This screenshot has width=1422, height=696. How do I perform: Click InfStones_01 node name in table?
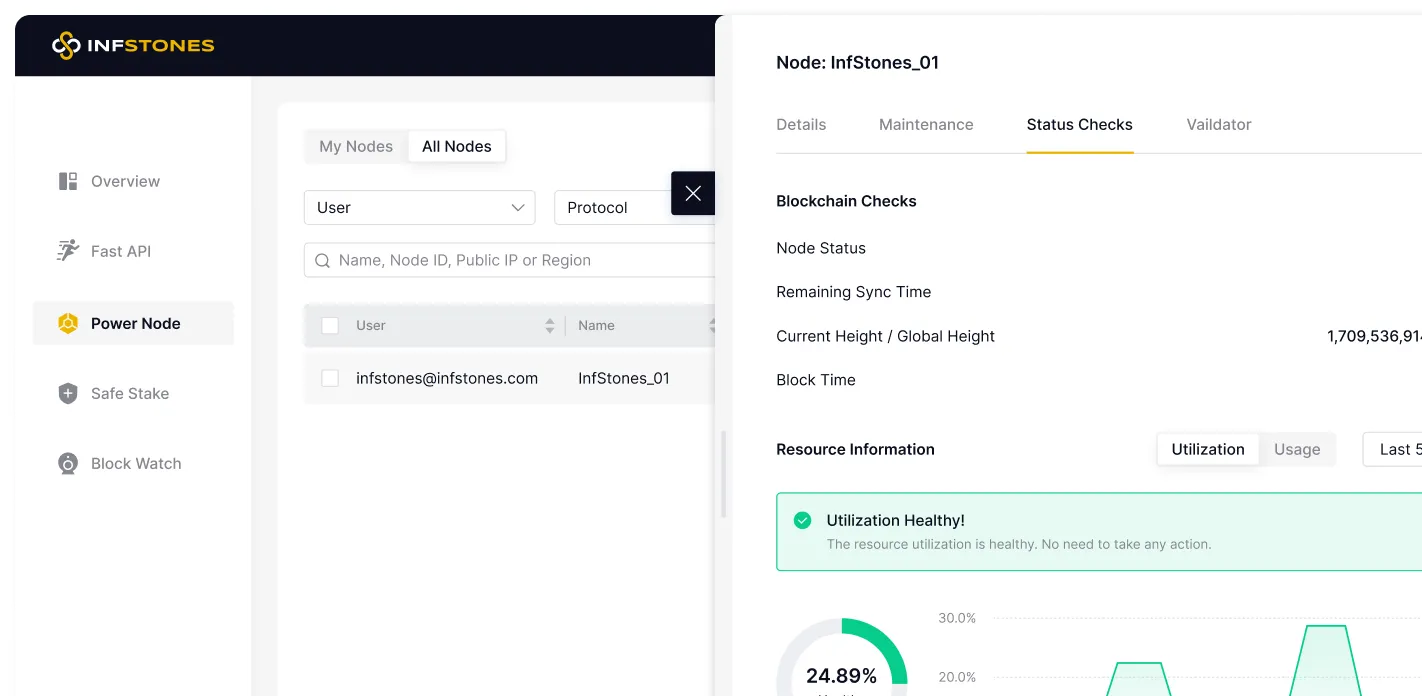624,378
